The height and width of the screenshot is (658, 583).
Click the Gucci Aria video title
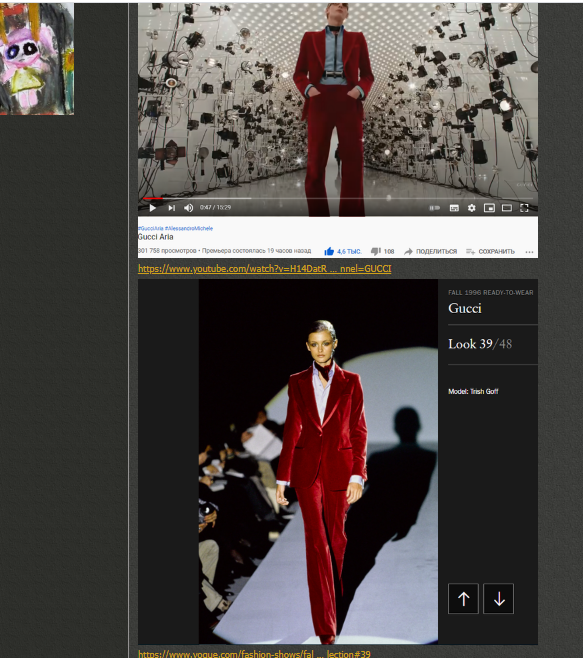click(156, 237)
